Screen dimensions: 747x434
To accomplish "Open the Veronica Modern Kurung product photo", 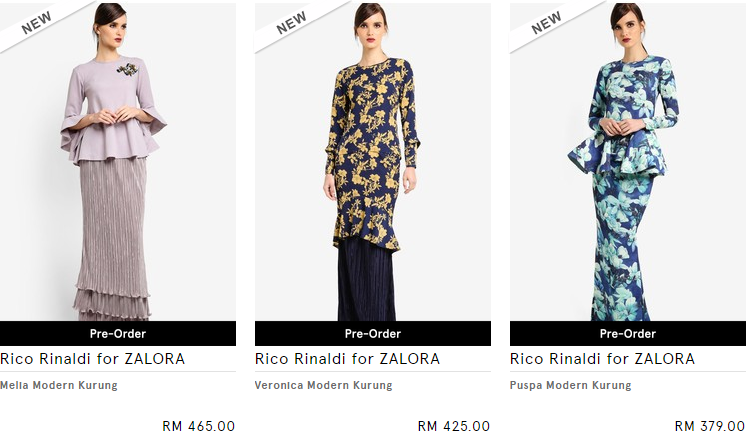I will [373, 162].
